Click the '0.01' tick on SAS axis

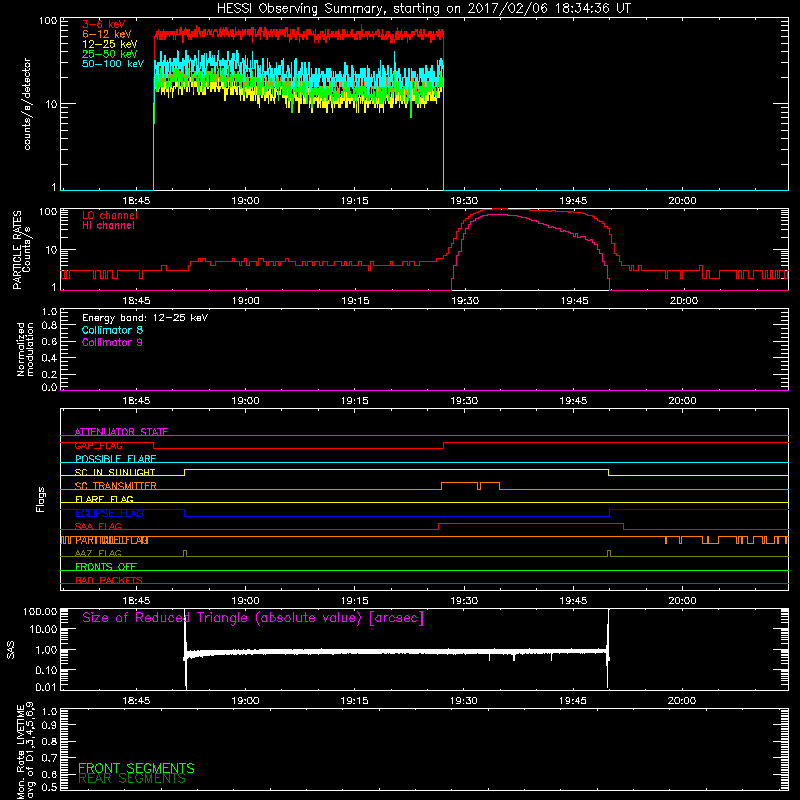pyautogui.click(x=47, y=687)
